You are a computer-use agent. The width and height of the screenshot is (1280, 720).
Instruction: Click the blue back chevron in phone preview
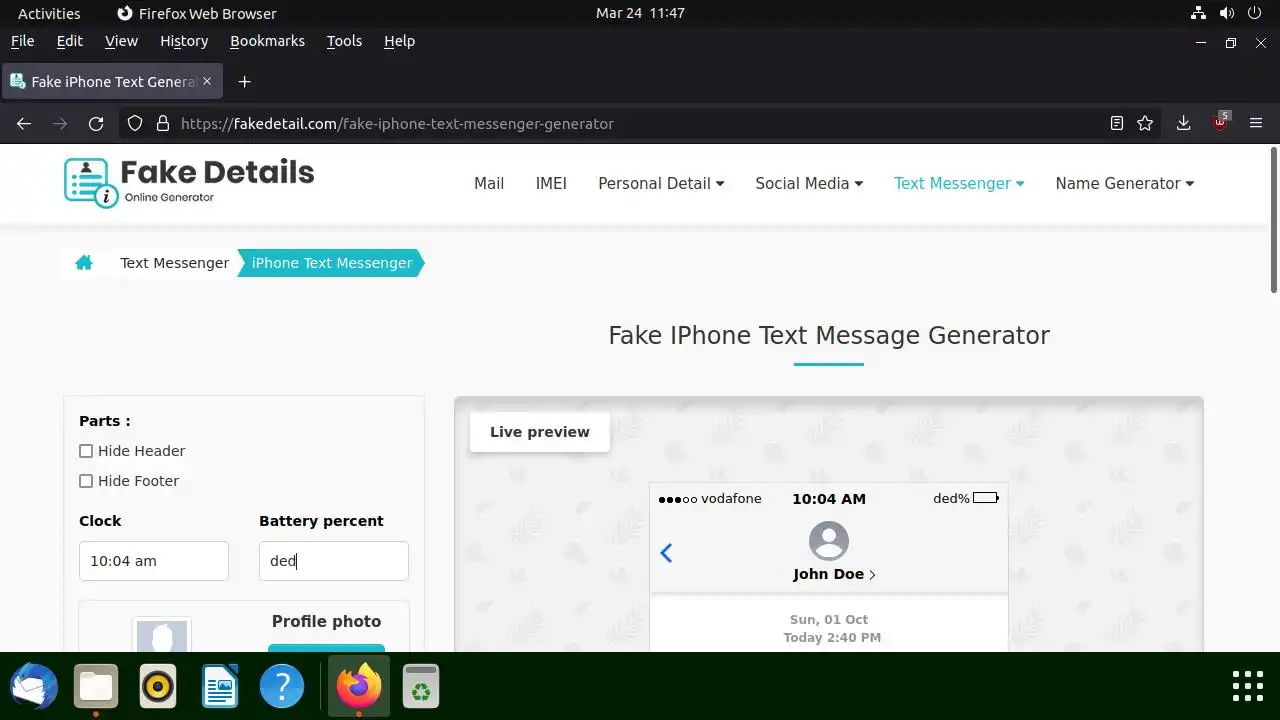(x=666, y=553)
